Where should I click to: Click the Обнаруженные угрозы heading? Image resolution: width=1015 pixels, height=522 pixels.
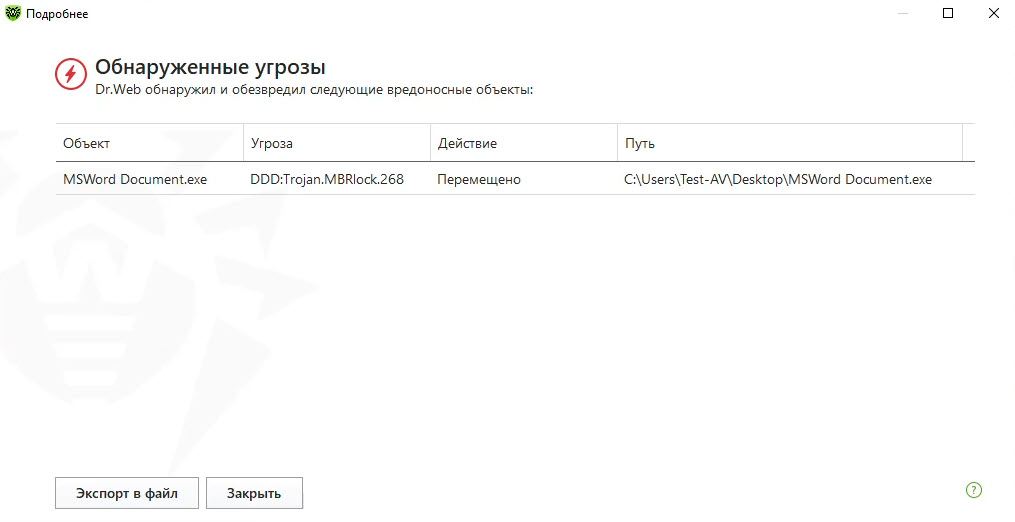(x=210, y=67)
